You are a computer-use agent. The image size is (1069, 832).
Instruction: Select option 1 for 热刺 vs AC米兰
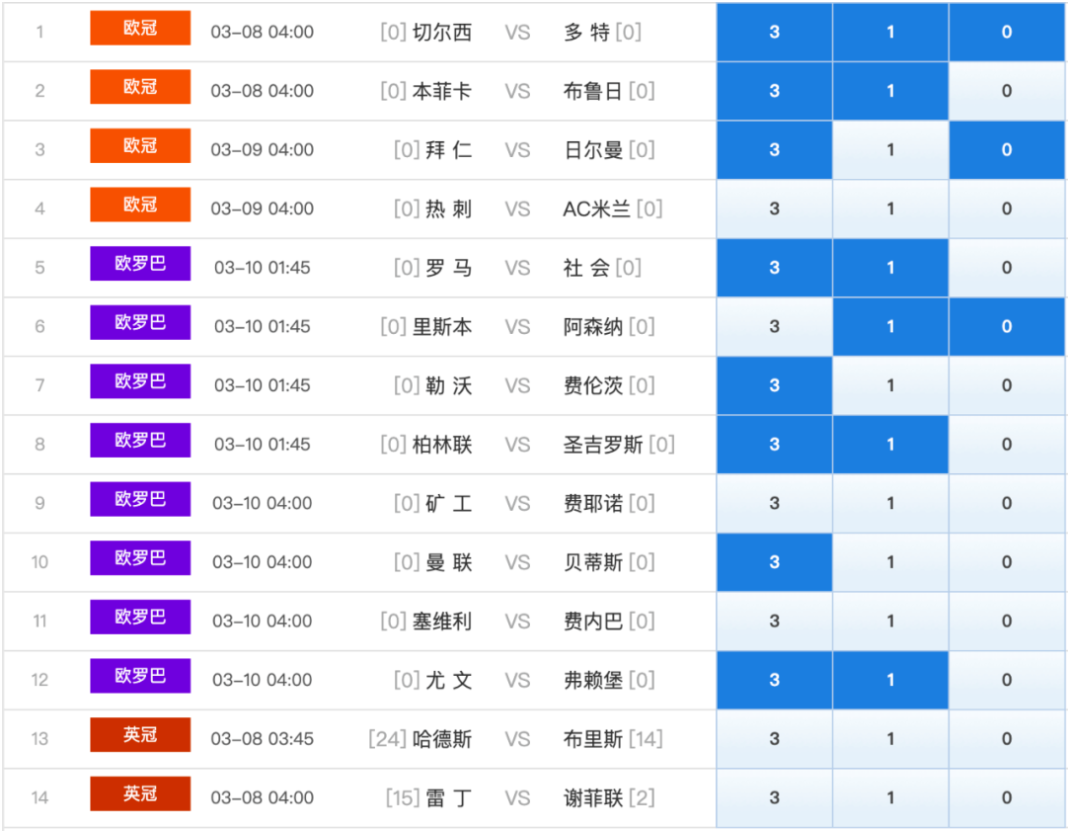890,209
